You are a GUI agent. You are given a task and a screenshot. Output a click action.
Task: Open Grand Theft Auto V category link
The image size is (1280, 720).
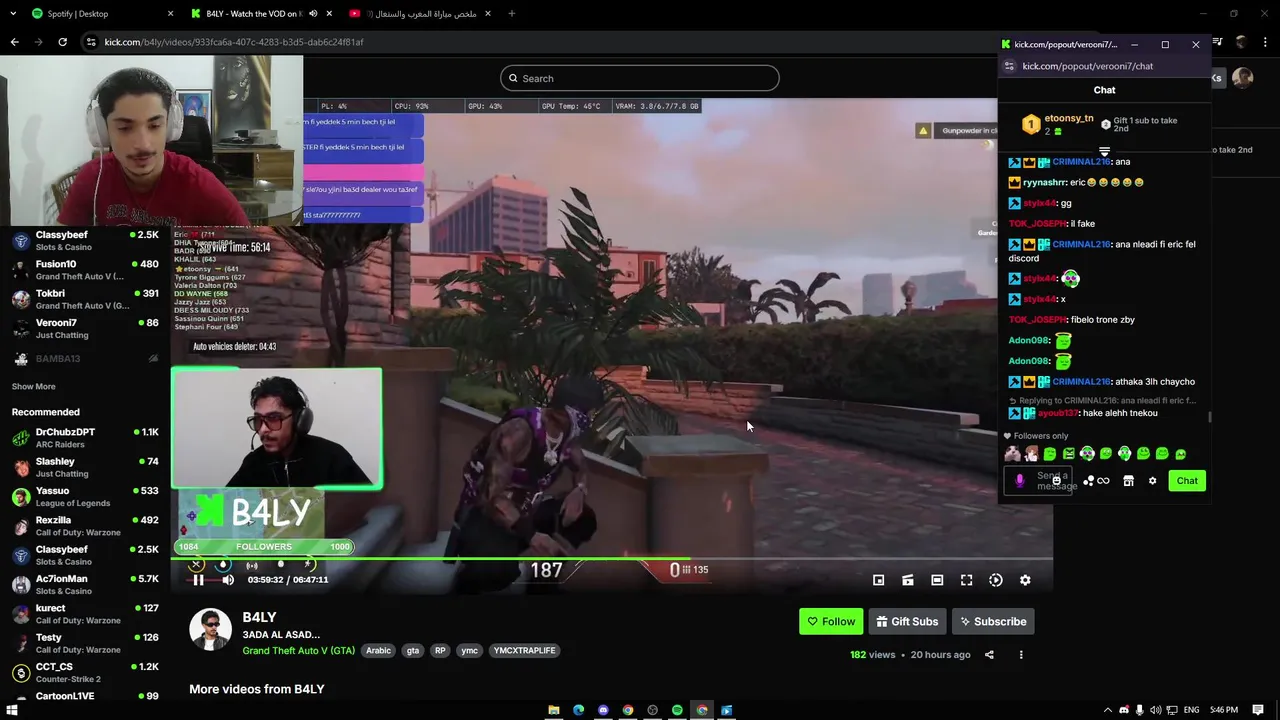(298, 650)
